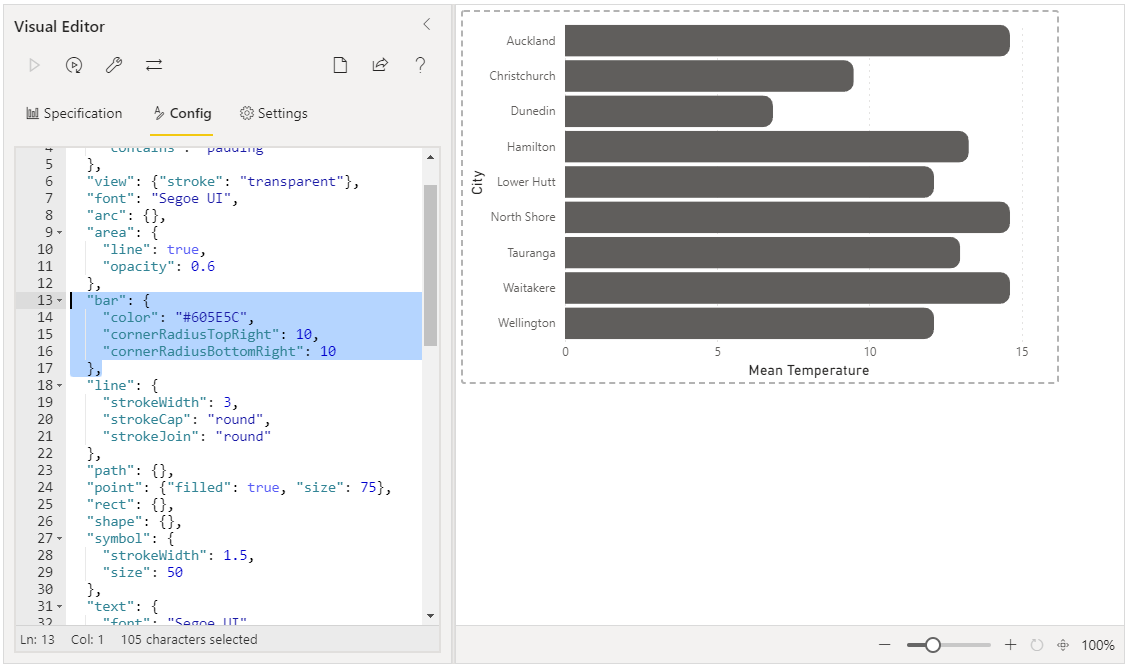Click the "Ln: 13" status bar entry
1128x666 pixels.
37,639
